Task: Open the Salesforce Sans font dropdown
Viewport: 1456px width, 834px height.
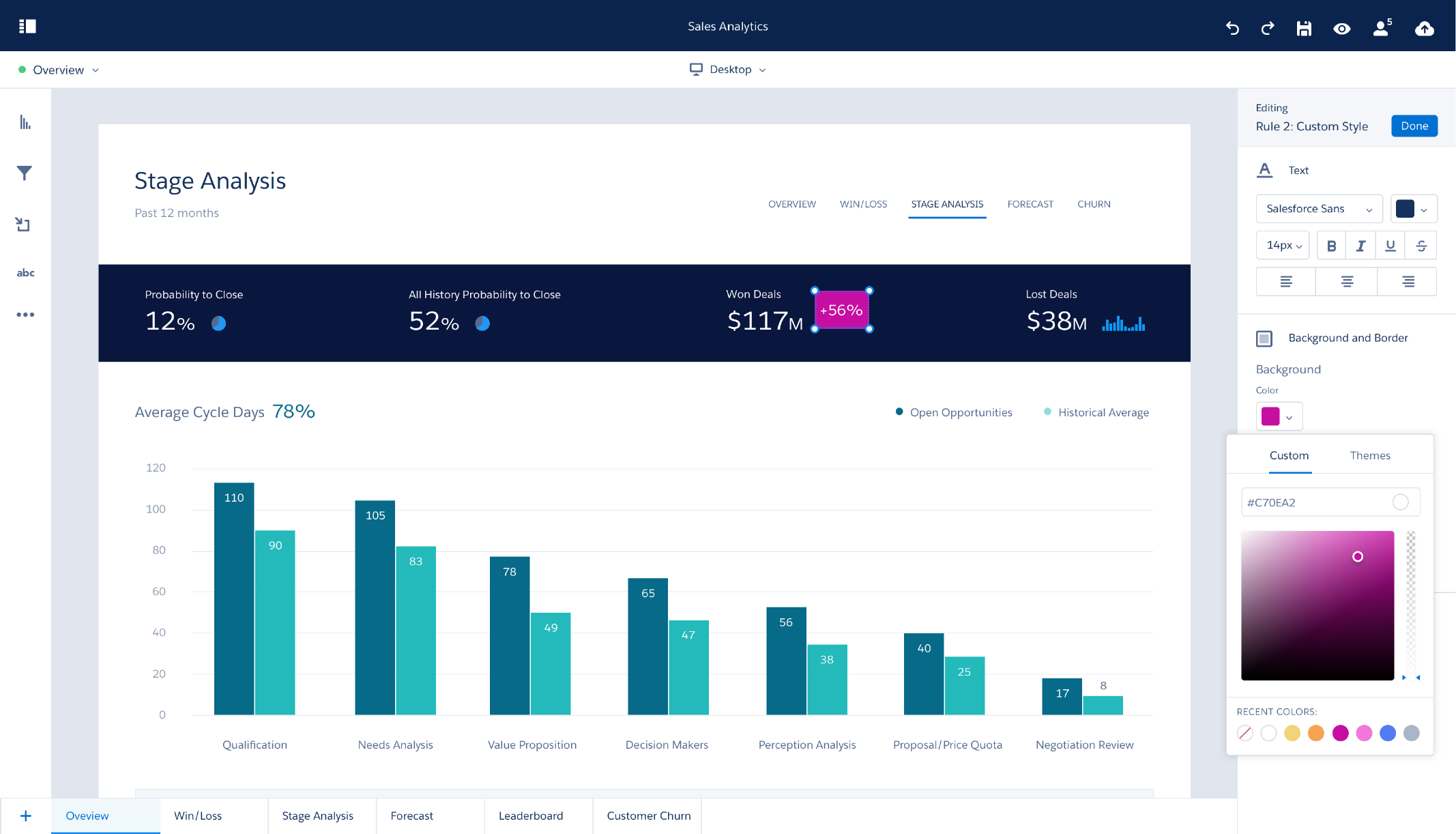Action: tap(1319, 209)
